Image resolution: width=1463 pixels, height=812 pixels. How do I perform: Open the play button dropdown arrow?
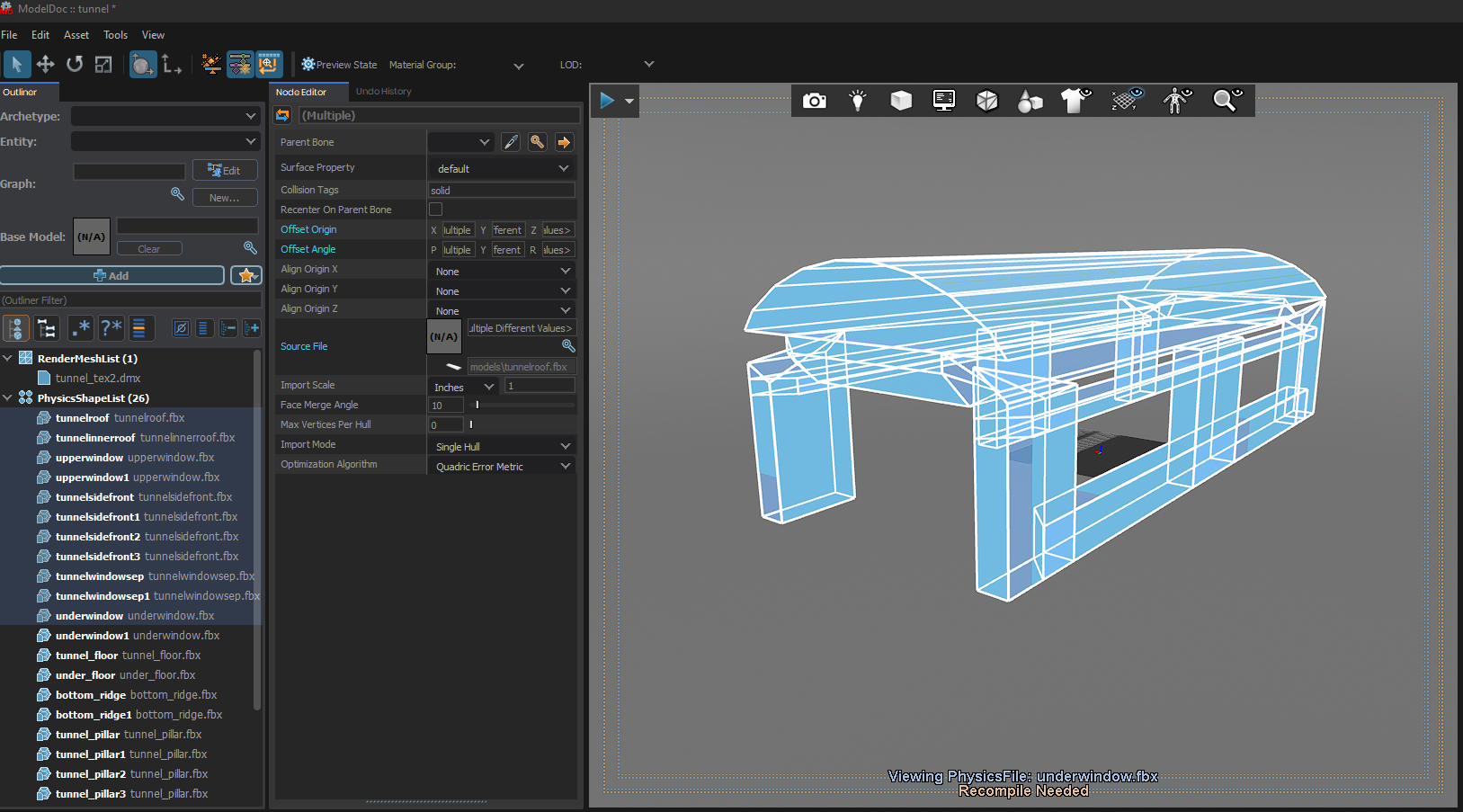(629, 102)
